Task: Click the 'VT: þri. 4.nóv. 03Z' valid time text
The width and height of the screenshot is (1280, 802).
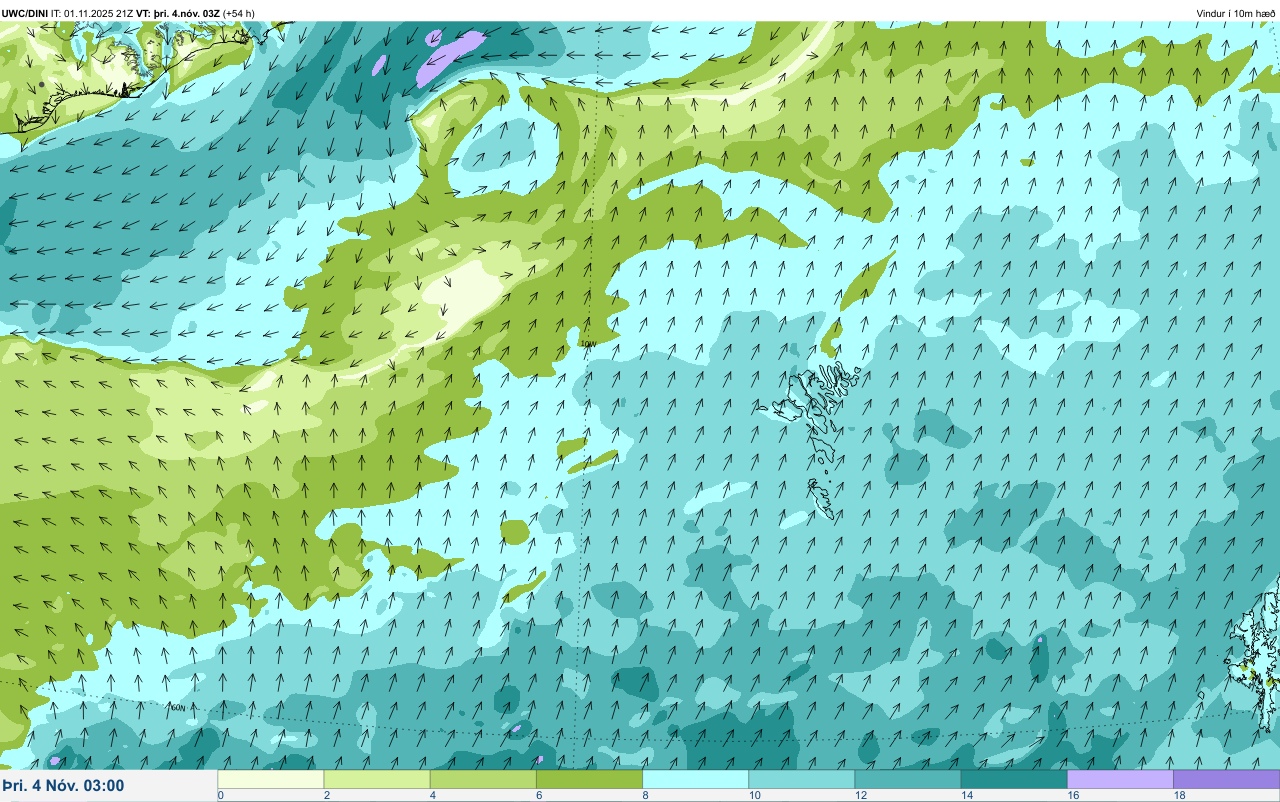Action: (x=178, y=13)
